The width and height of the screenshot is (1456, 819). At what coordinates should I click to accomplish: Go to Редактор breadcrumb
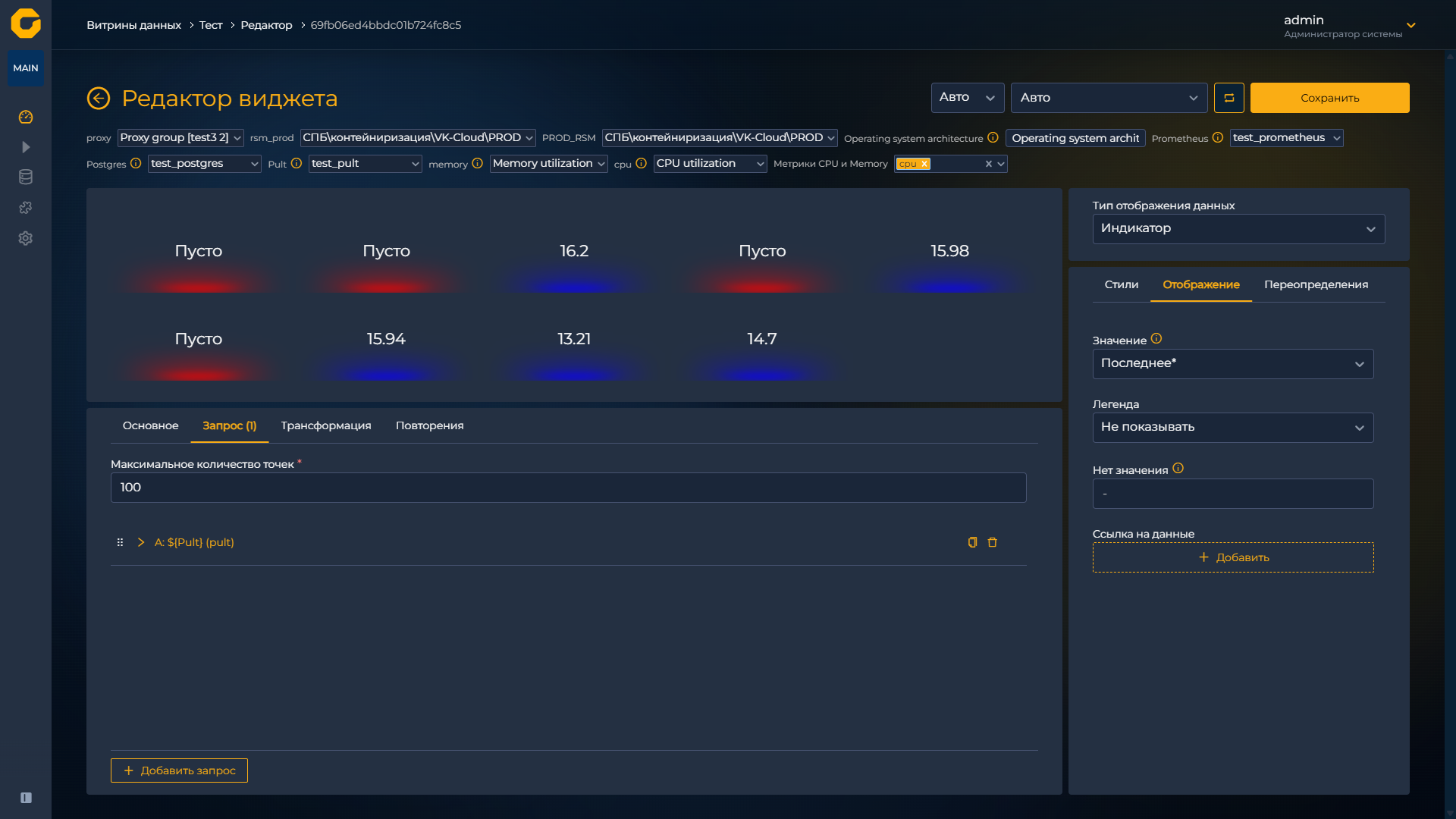[x=266, y=25]
